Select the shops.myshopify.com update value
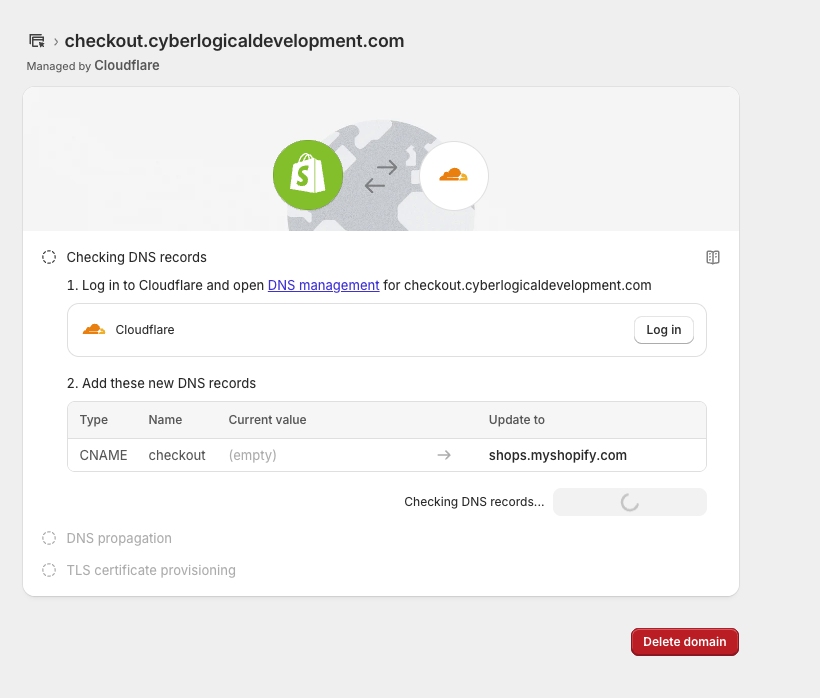This screenshot has width=820, height=698. coord(557,455)
